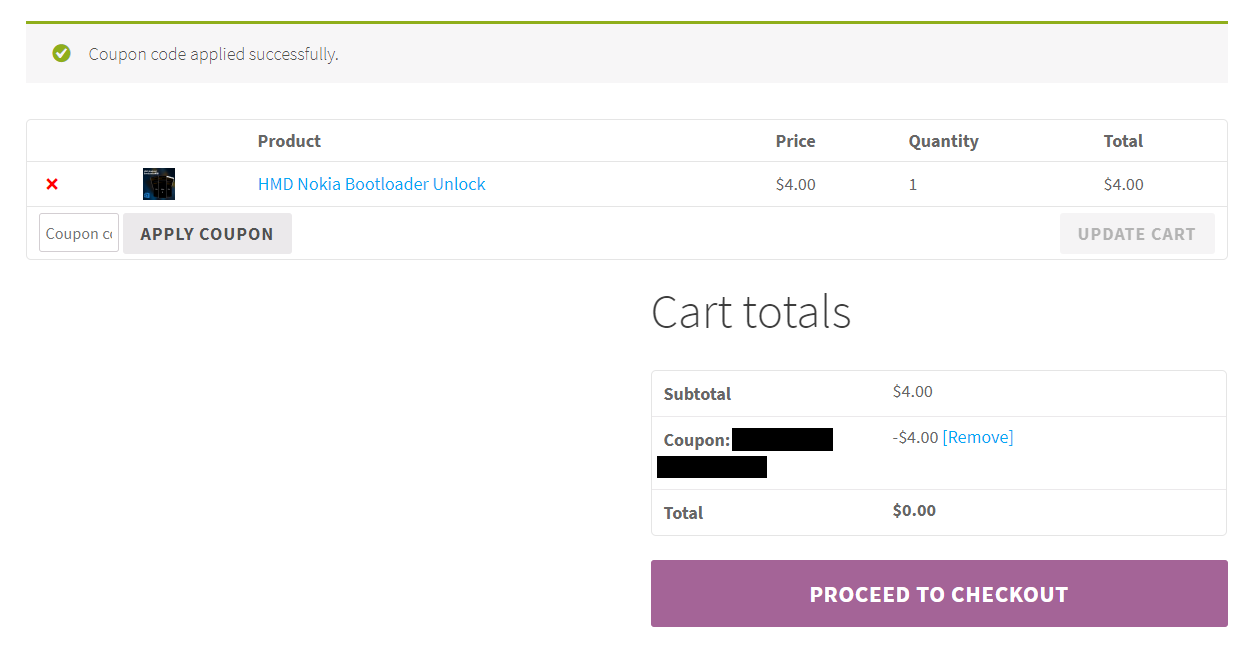Open the HMD Nokia Bootloader Unlock link

[372, 184]
